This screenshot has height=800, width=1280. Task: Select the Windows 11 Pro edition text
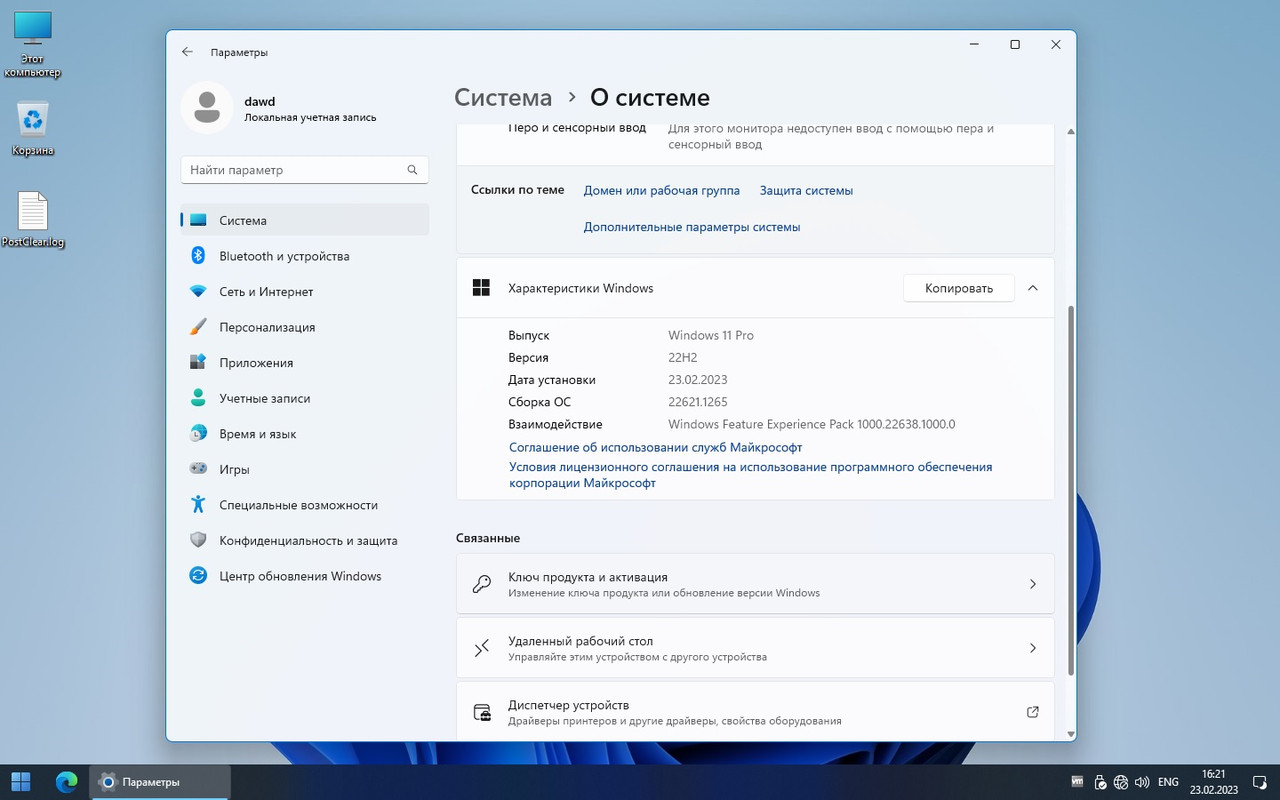711,336
